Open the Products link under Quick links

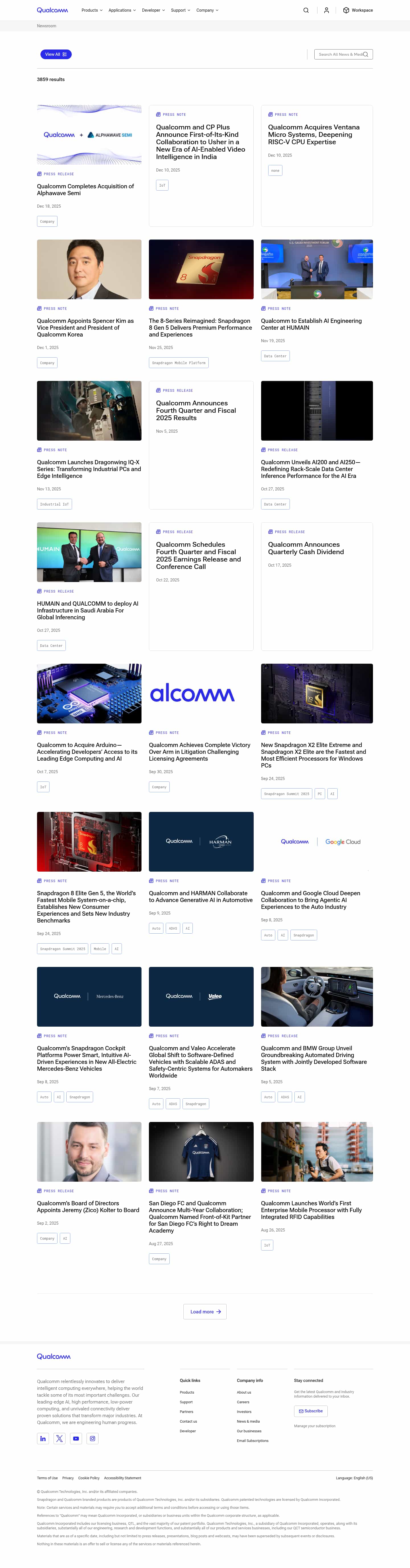click(x=187, y=1392)
